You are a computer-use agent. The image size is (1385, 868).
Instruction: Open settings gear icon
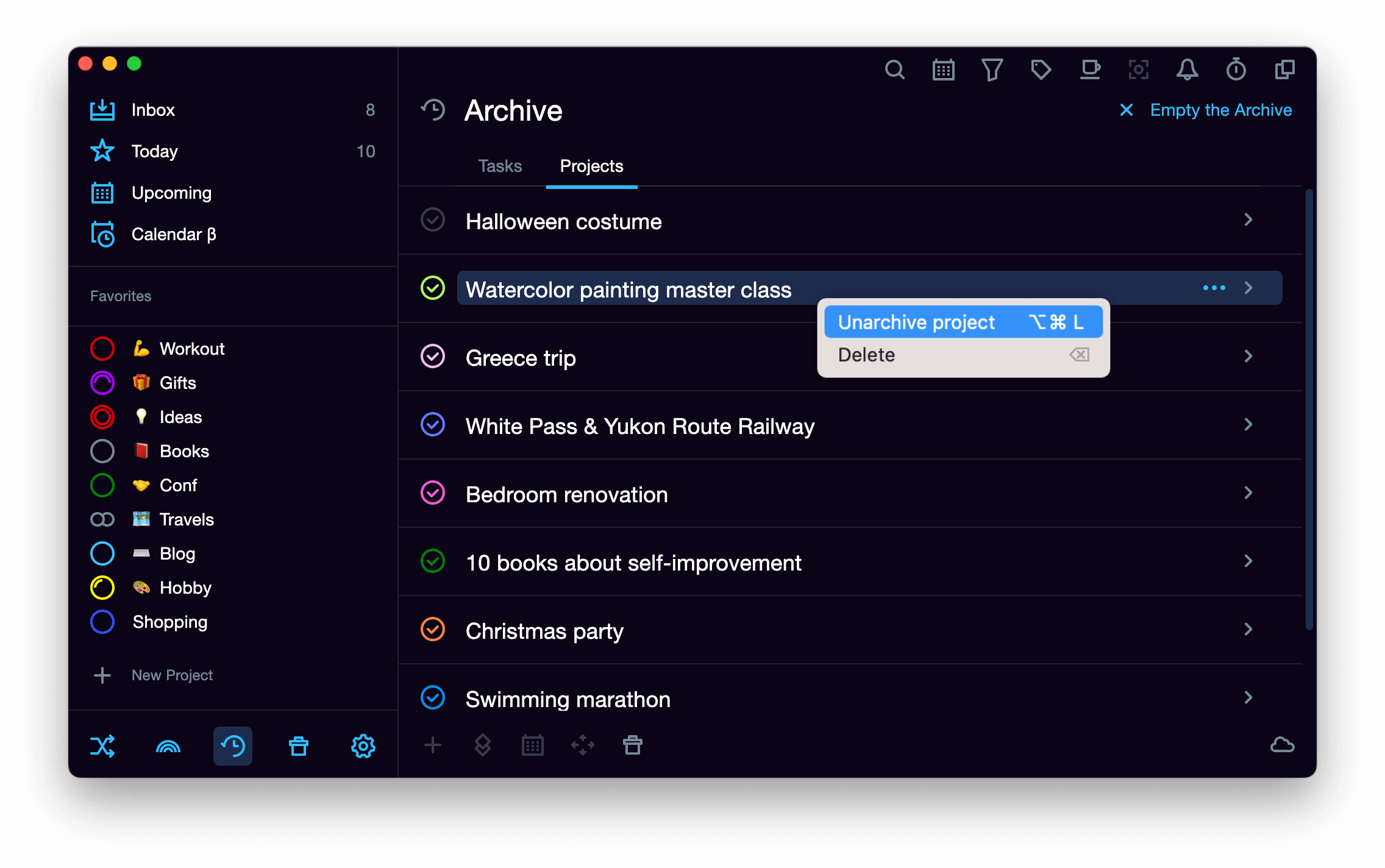tap(363, 745)
